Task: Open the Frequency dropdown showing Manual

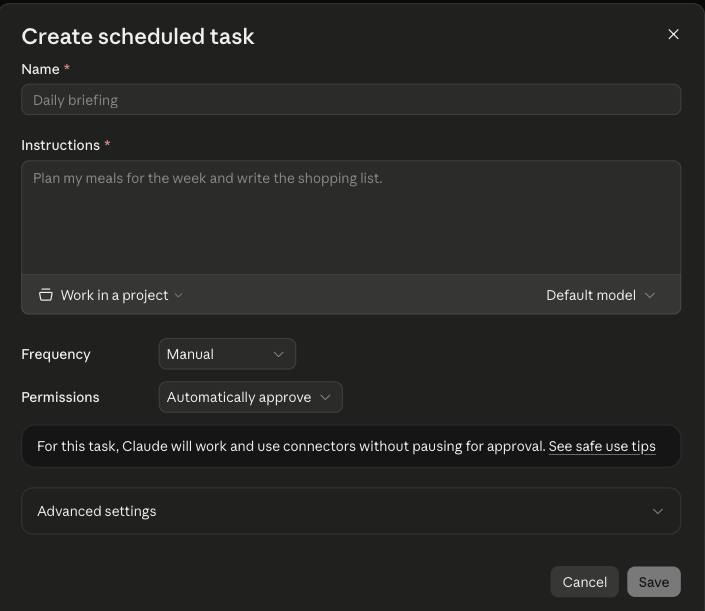Action: [227, 354]
